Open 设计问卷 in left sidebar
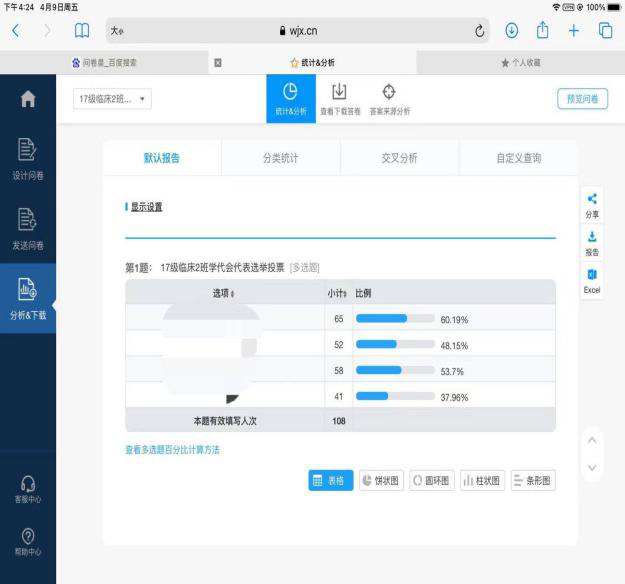 (28, 159)
